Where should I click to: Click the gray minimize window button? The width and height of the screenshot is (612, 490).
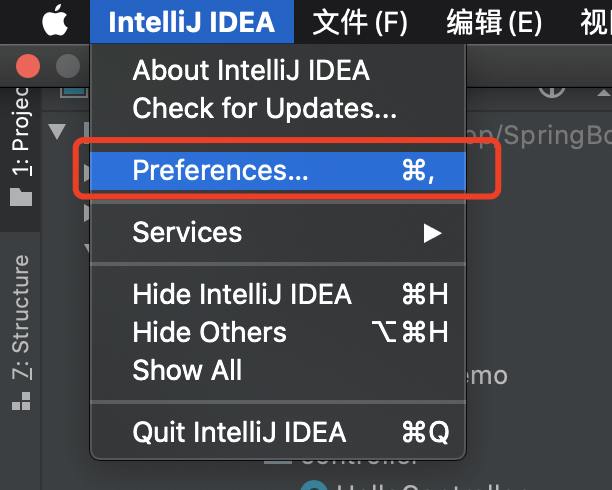(68, 66)
